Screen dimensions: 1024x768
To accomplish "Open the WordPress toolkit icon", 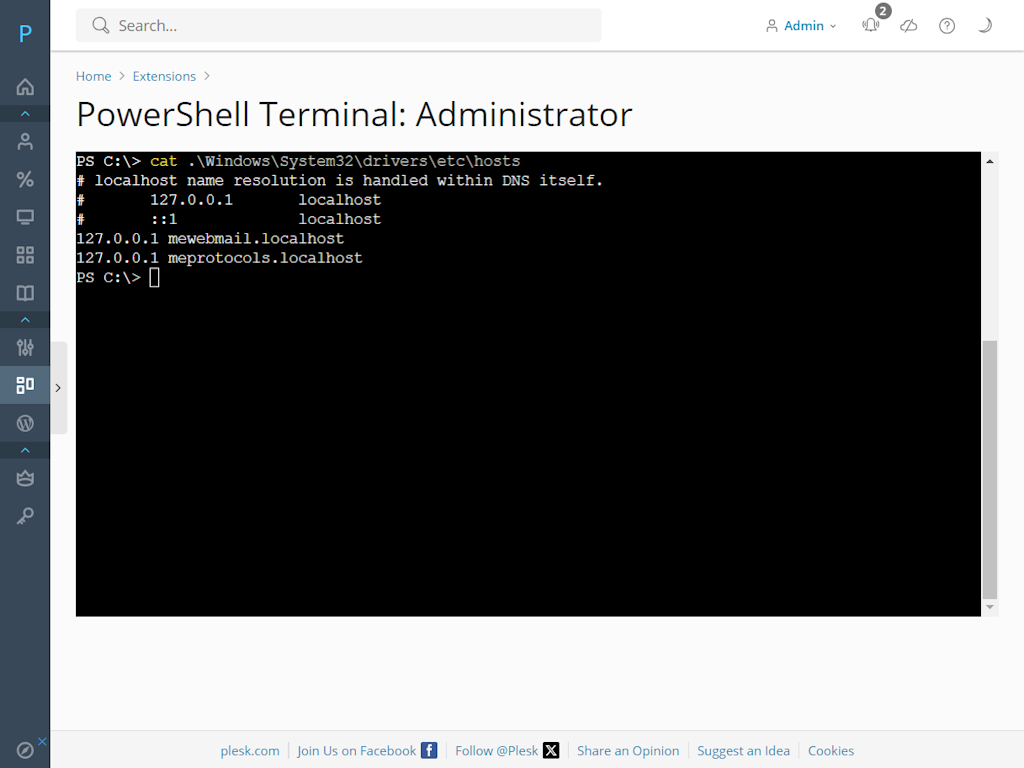I will pos(24,422).
